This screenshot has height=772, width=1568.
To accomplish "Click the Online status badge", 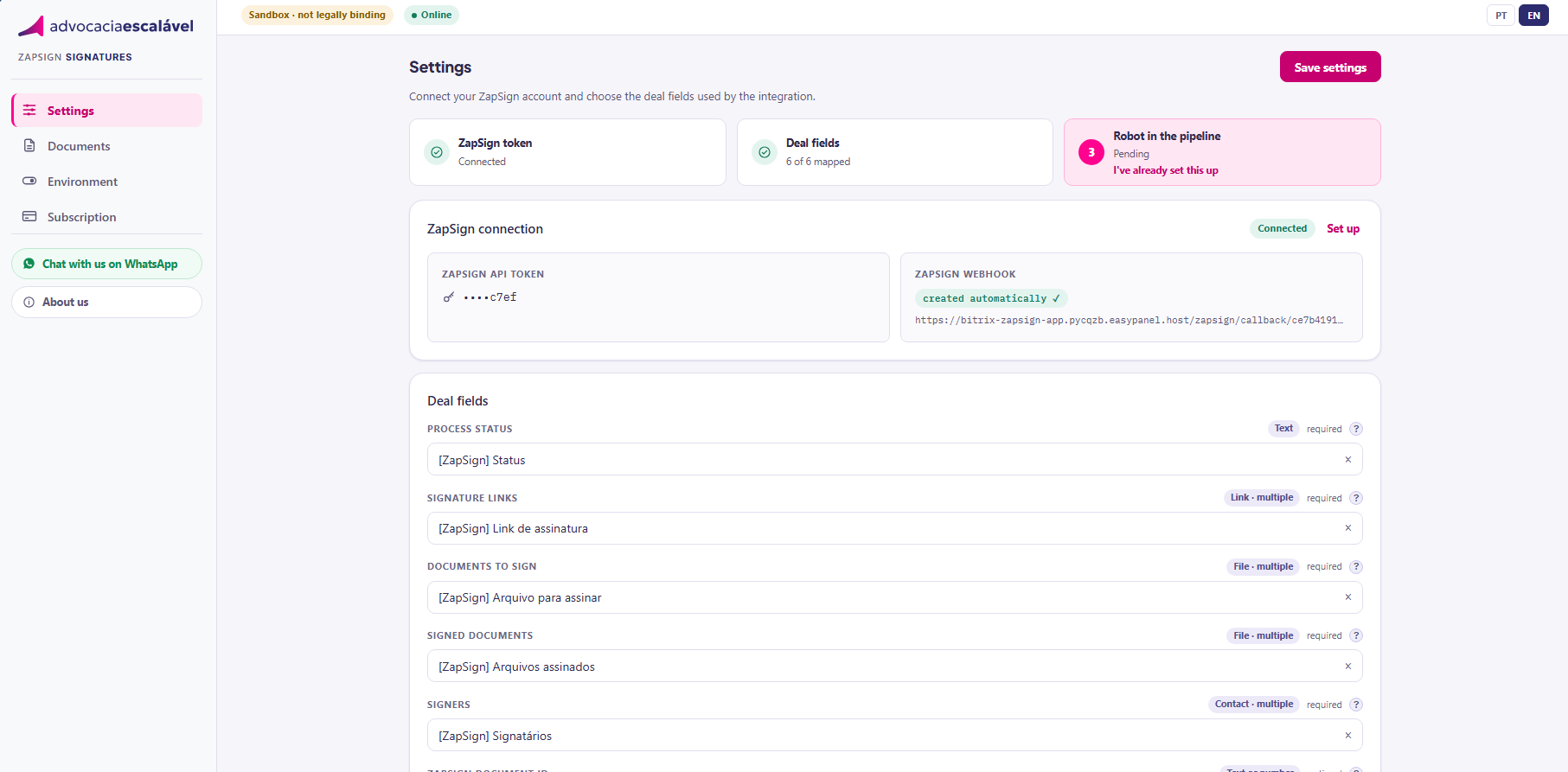I will click(432, 15).
